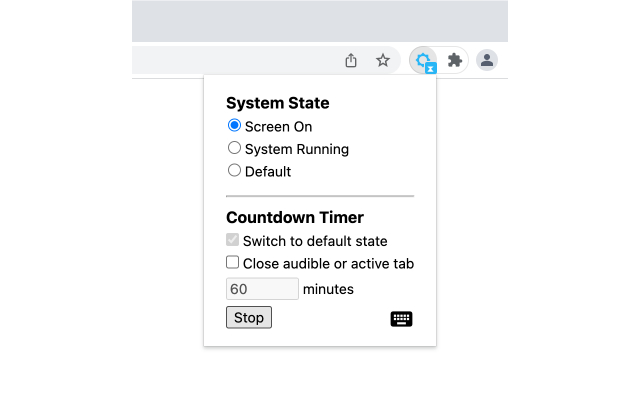Viewport: 640px width, 400px height.
Task: Click the divider line between sections
Action: click(320, 196)
